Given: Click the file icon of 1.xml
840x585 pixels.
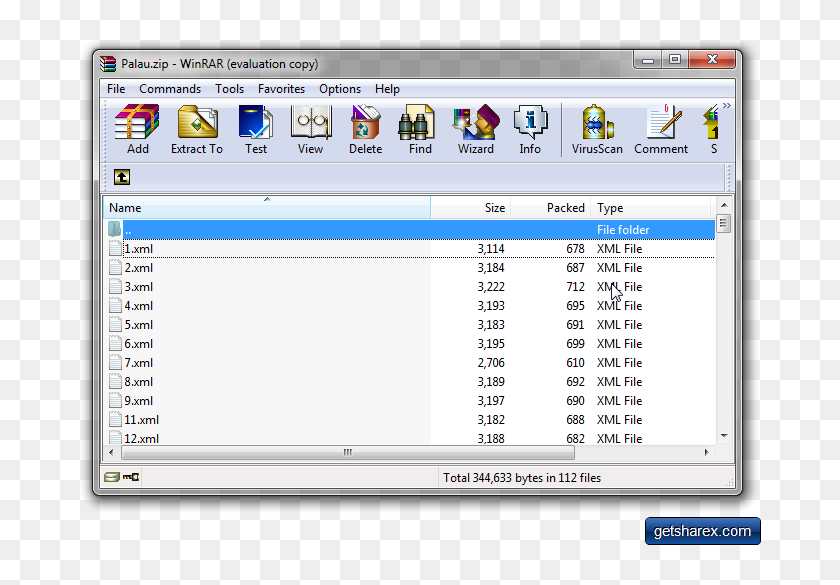Looking at the screenshot, I should tap(115, 248).
